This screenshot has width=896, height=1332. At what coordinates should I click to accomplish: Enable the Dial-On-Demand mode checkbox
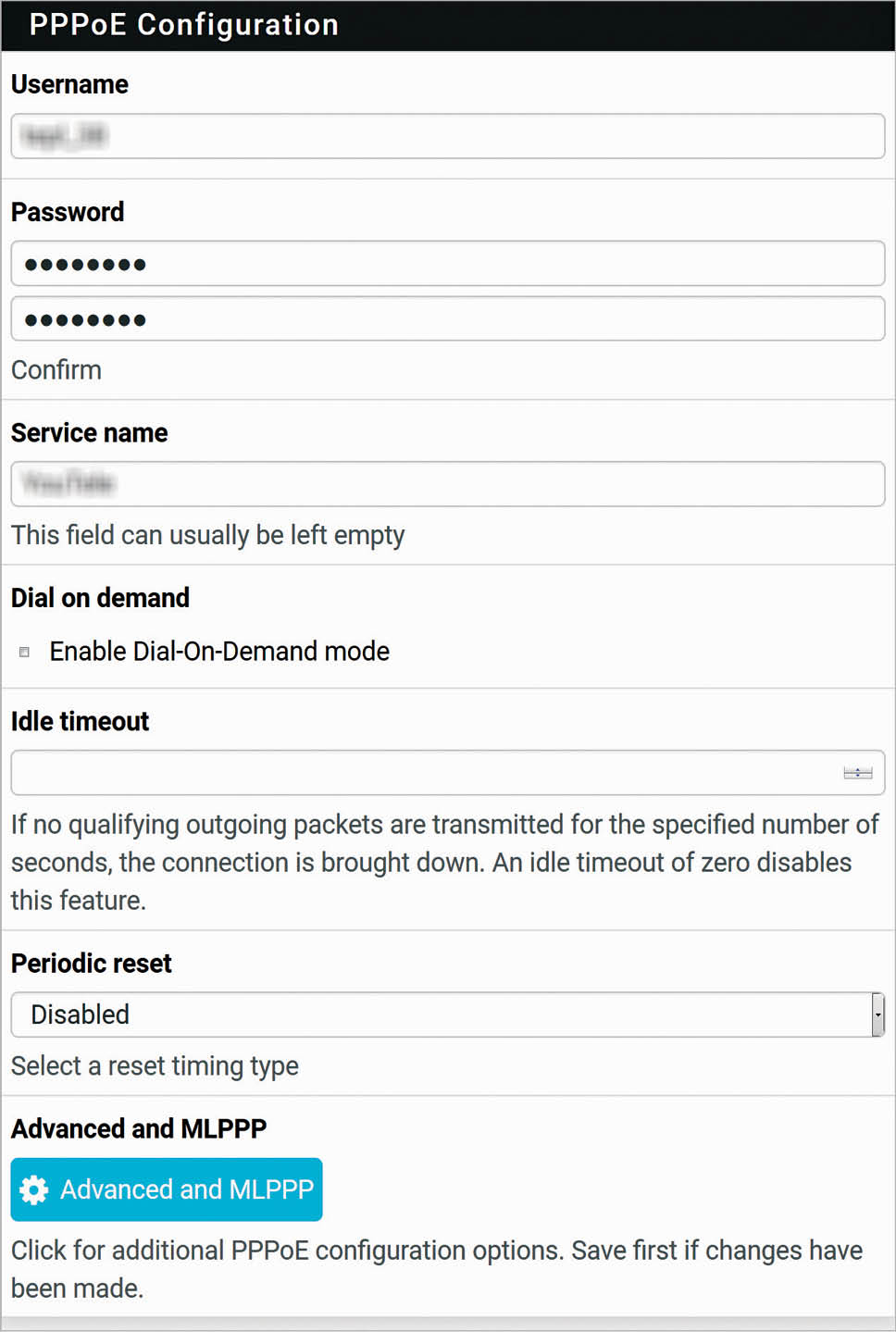click(x=25, y=652)
